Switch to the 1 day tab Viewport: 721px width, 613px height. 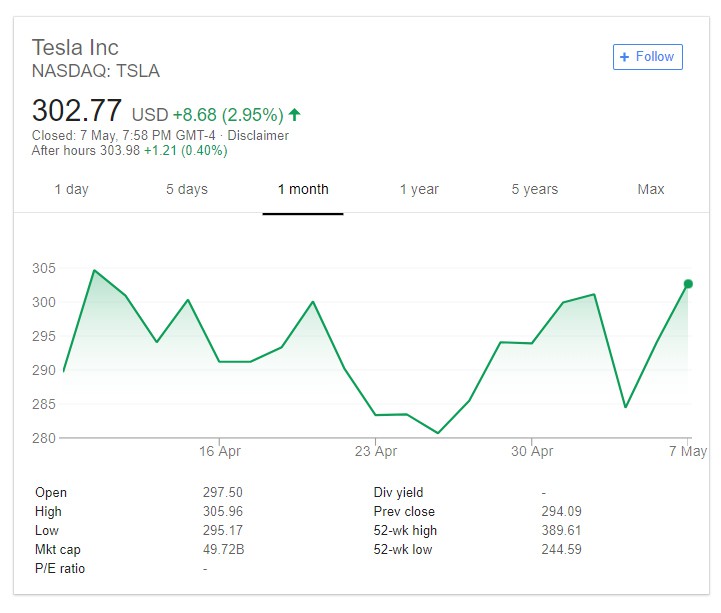click(71, 190)
